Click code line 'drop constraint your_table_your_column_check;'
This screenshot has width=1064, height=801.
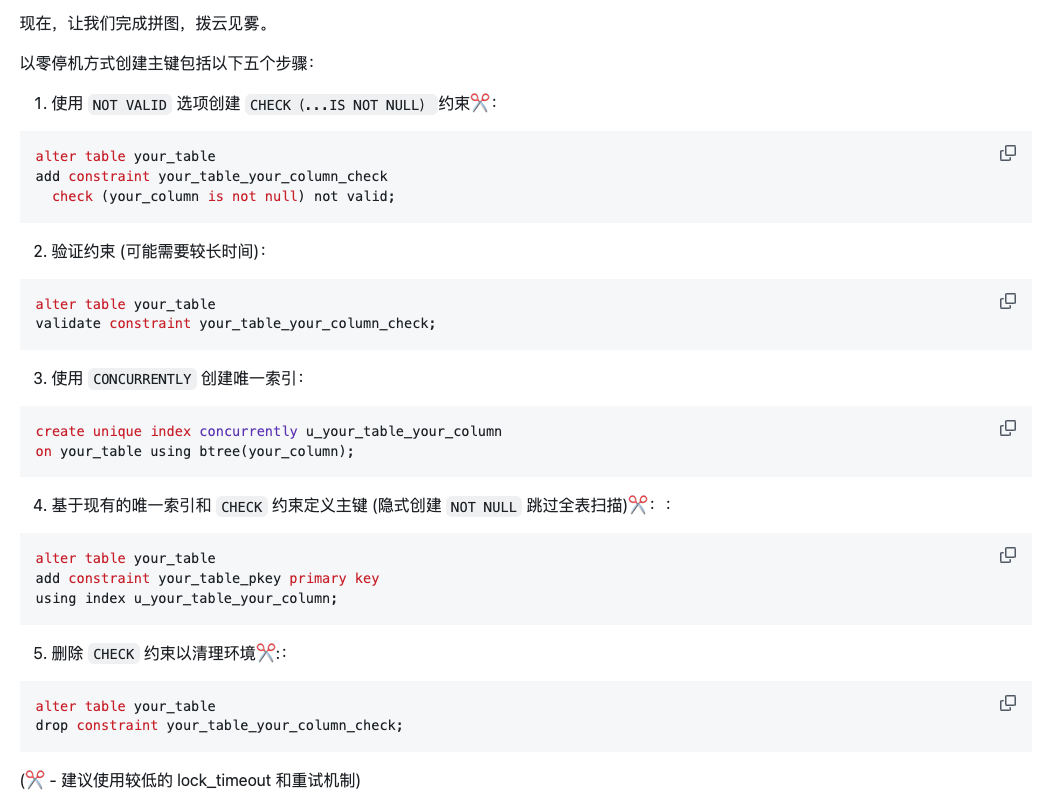click(219, 725)
